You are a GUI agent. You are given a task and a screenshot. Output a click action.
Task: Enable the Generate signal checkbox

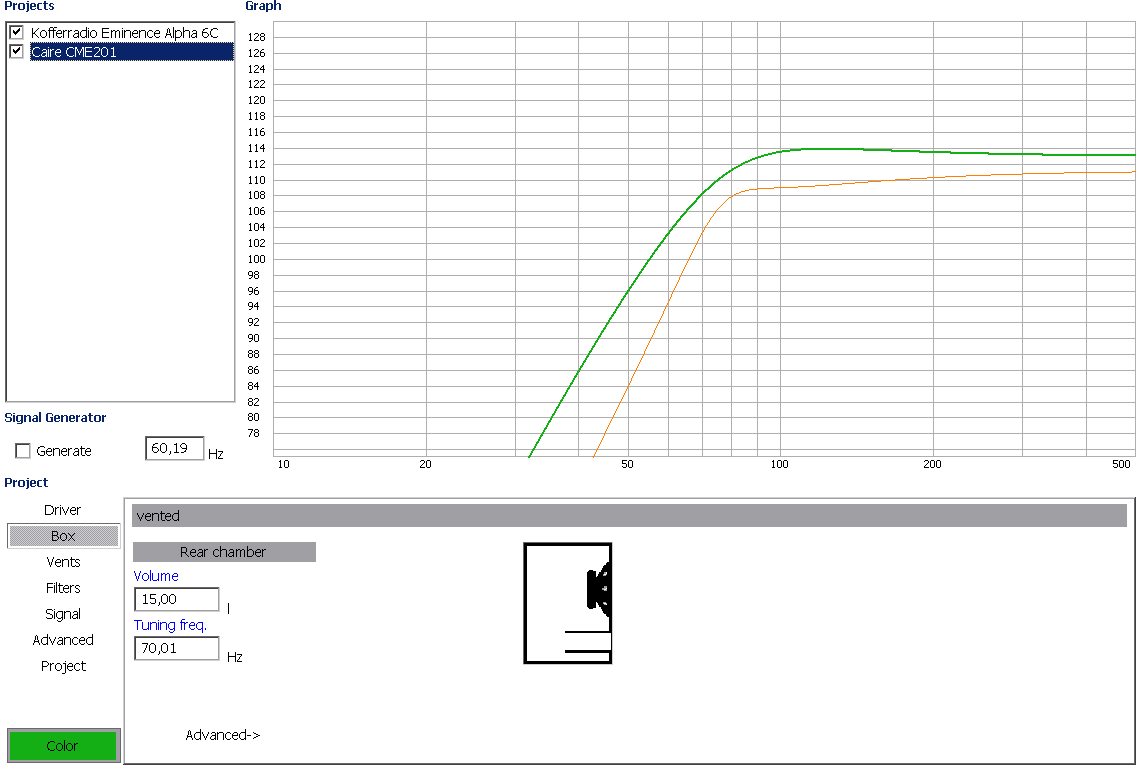[x=23, y=451]
